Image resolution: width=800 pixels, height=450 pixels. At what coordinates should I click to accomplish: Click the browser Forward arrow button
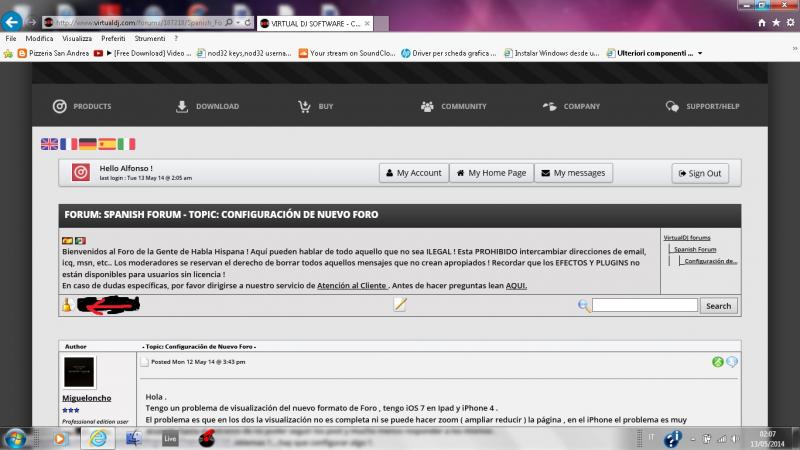pyautogui.click(x=32, y=22)
